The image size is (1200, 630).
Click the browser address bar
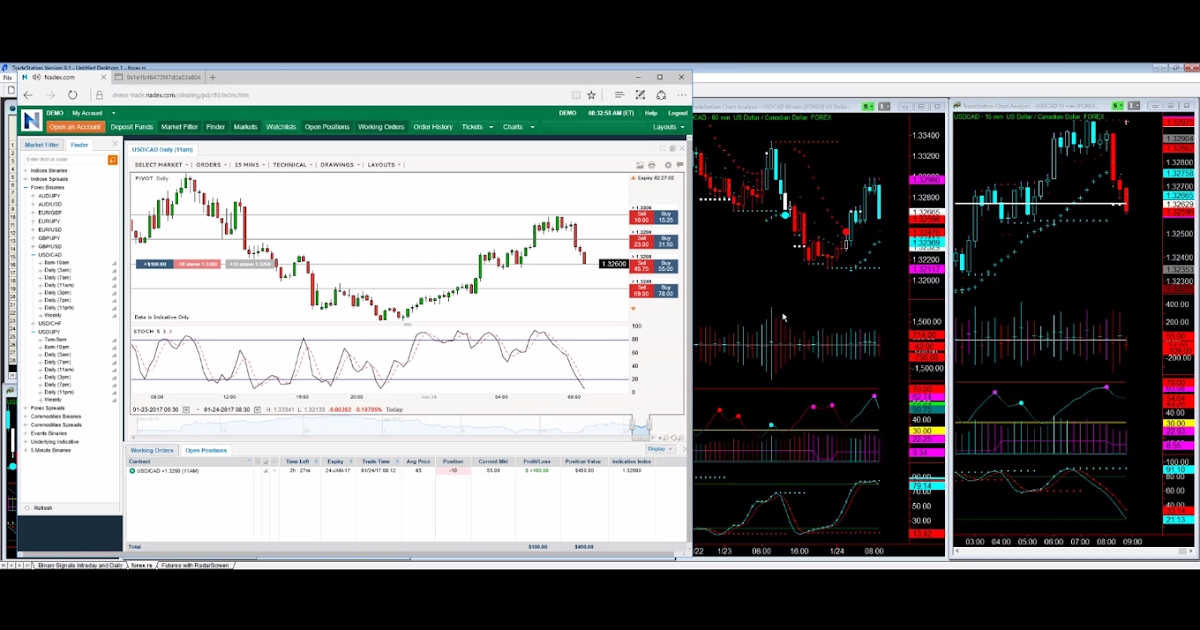(330, 95)
